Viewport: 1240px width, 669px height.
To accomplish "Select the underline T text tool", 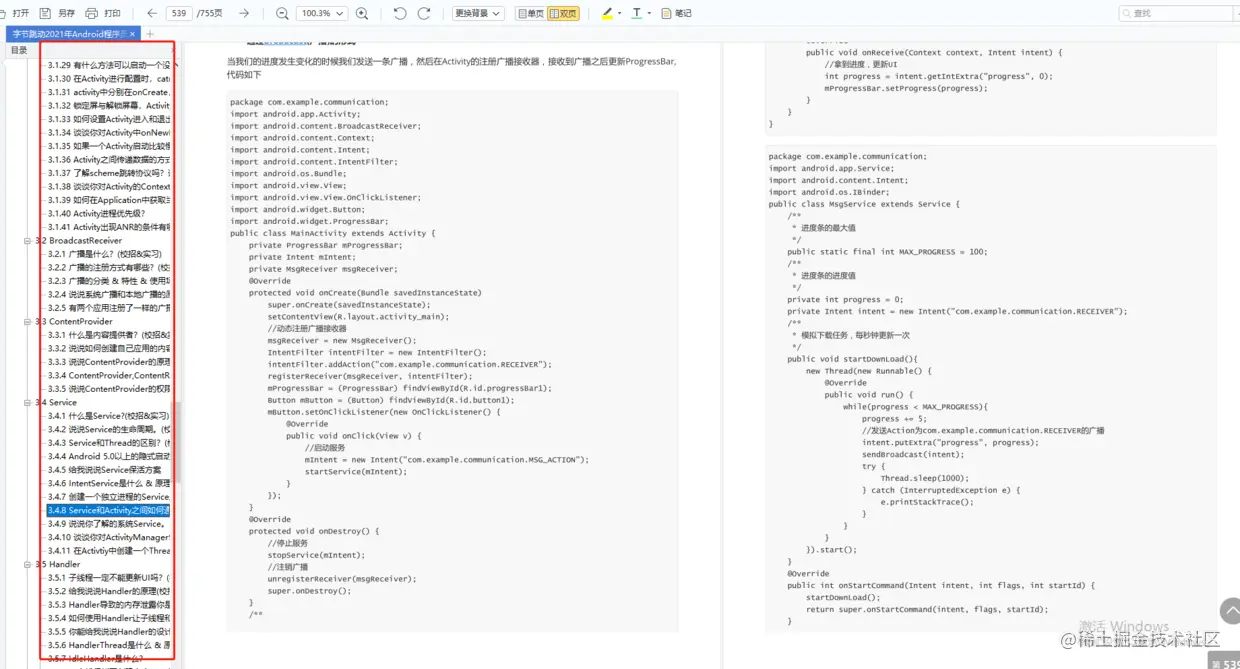I will point(637,13).
